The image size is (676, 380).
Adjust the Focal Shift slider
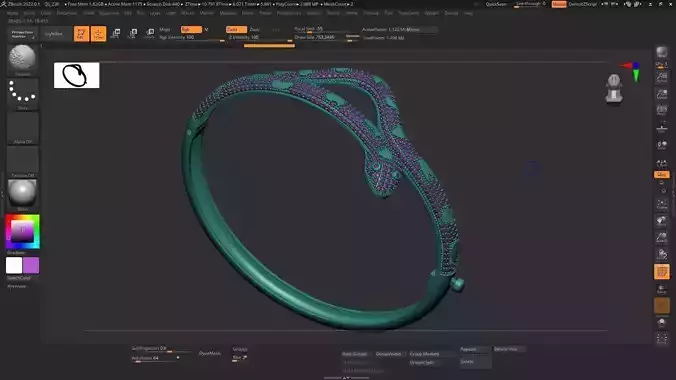click(326, 29)
